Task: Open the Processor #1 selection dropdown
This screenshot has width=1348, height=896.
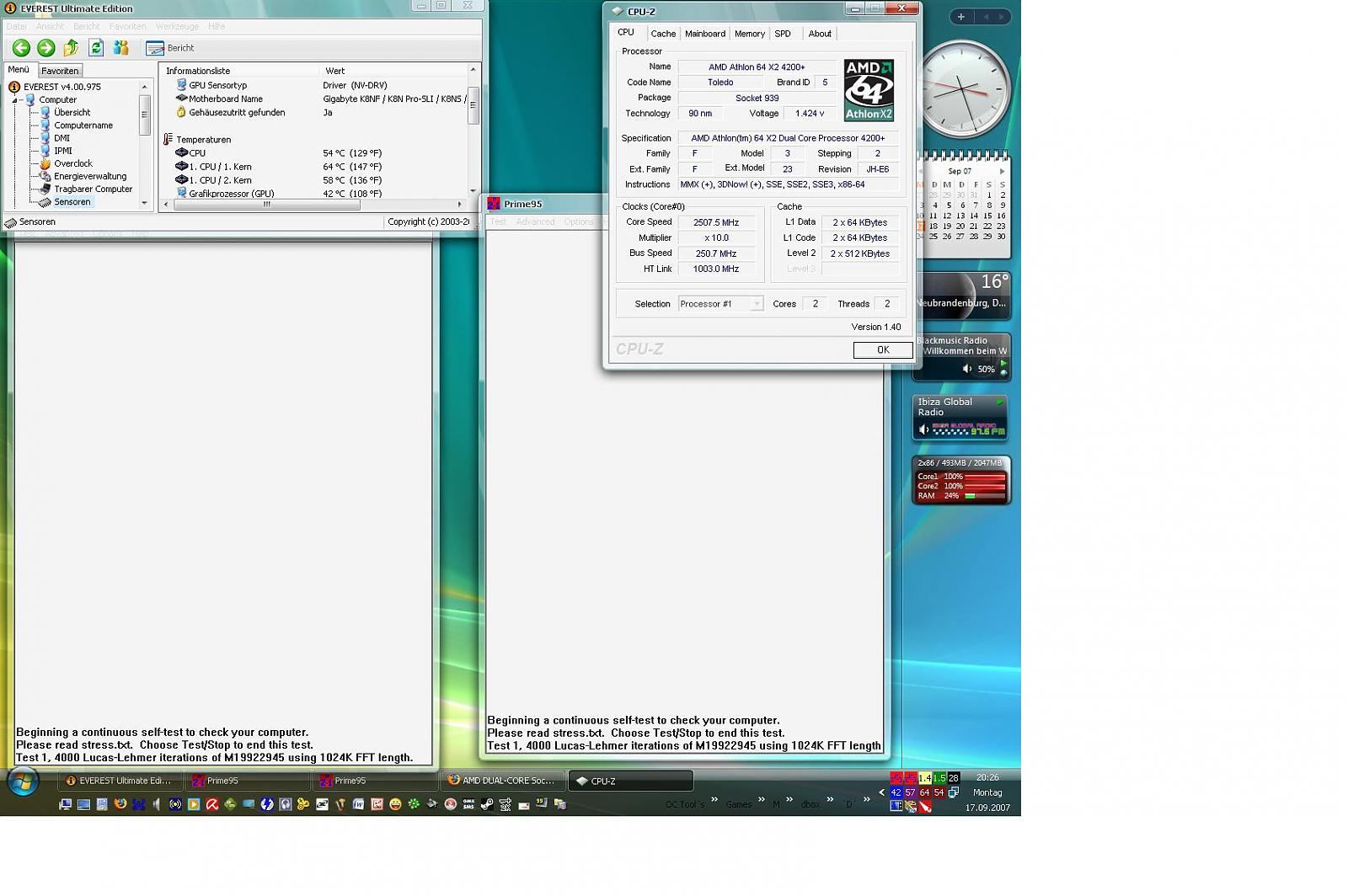Action: coord(720,304)
